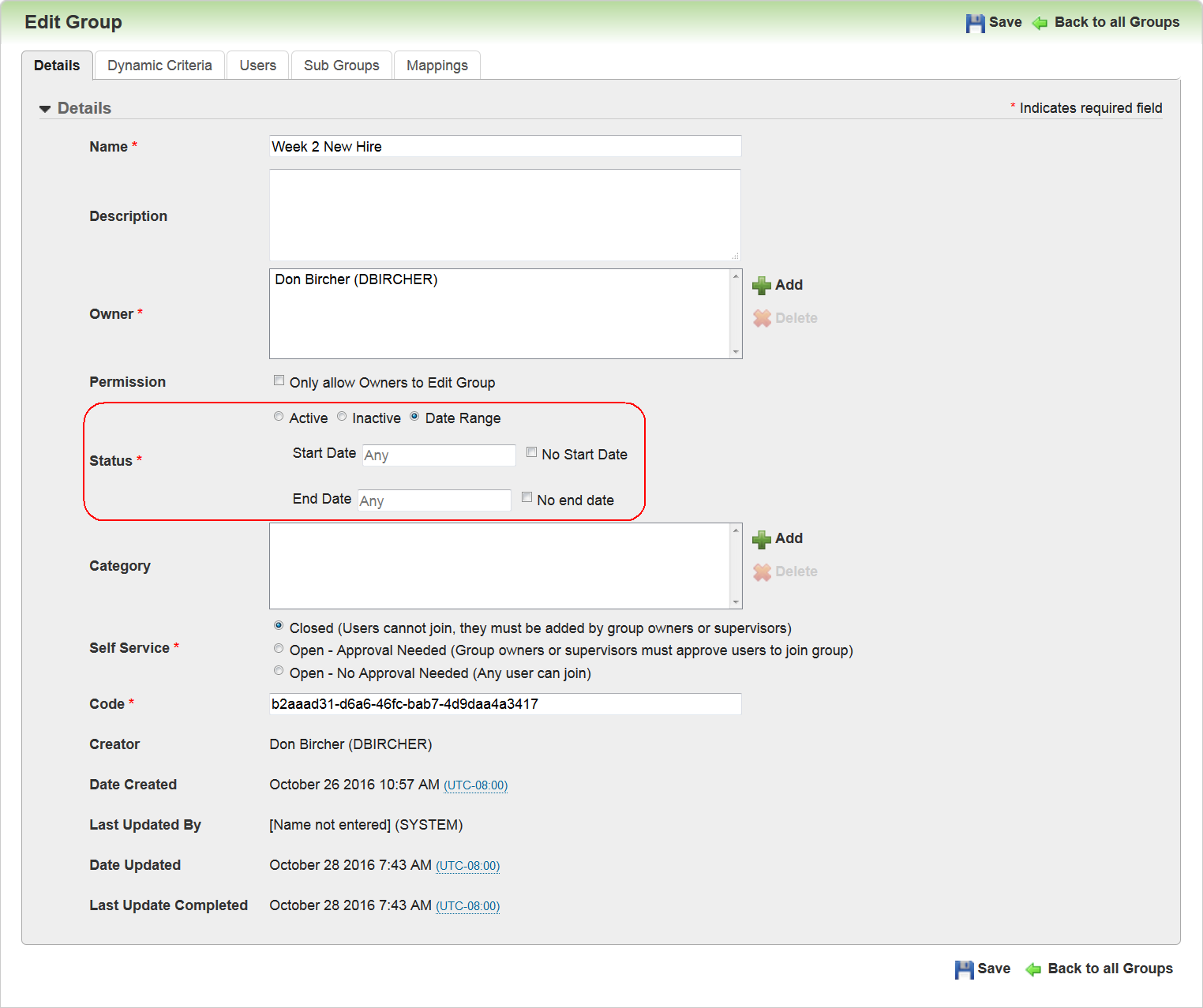Click the floppy disk Save icon at top
Image resolution: width=1203 pixels, height=1008 pixels.
click(x=975, y=23)
